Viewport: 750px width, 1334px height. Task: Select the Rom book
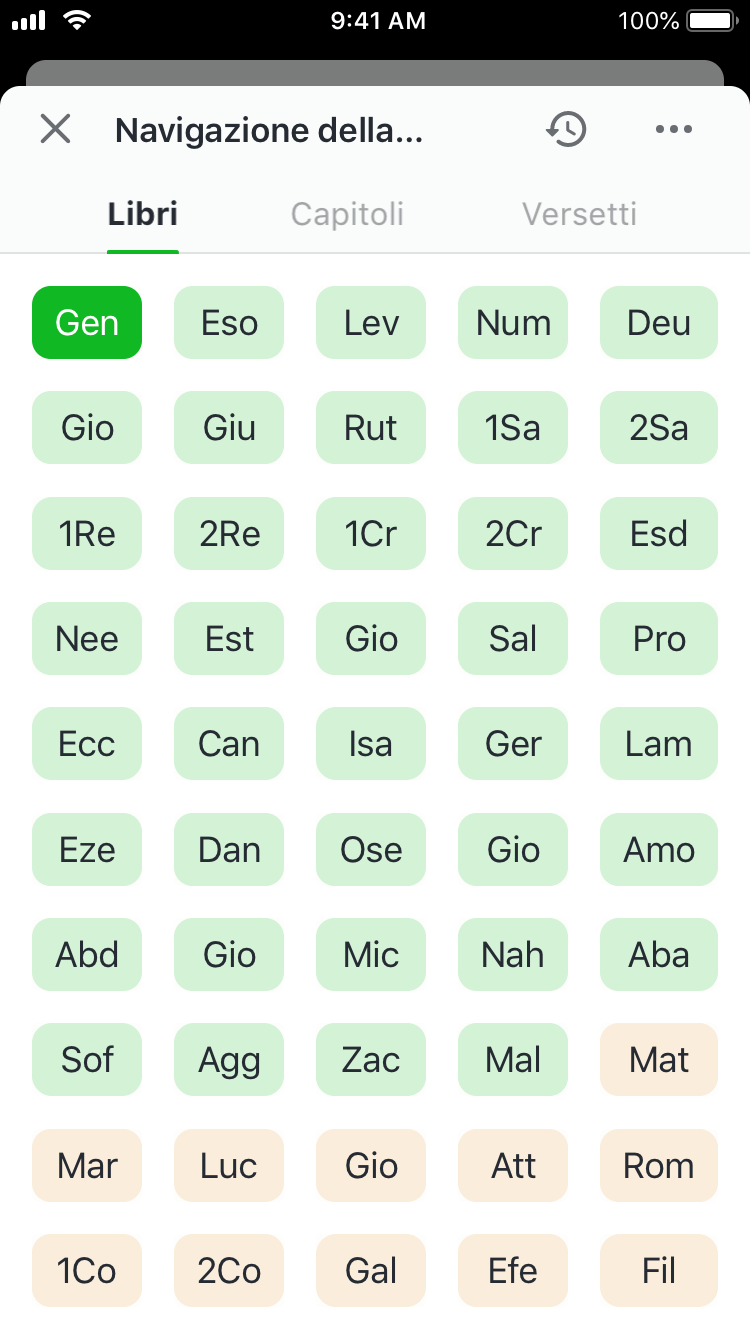click(x=659, y=1166)
